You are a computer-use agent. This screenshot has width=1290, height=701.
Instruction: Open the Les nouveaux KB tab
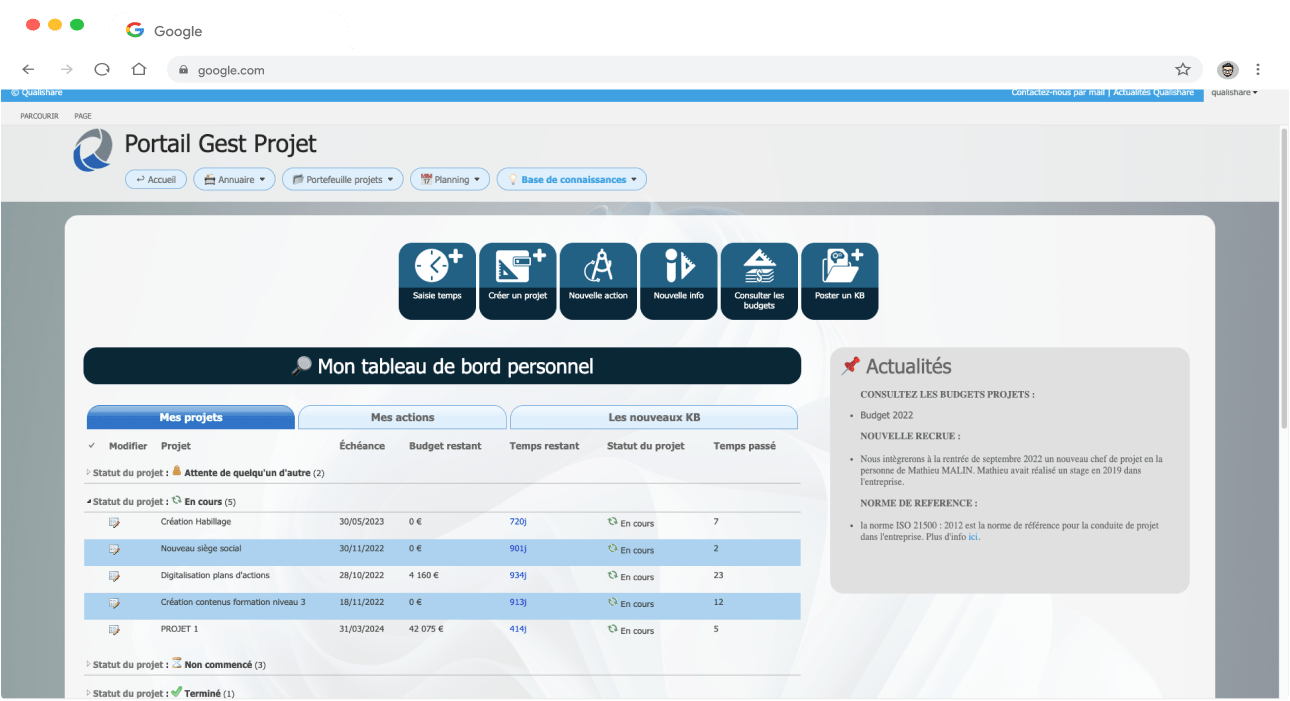coord(654,417)
